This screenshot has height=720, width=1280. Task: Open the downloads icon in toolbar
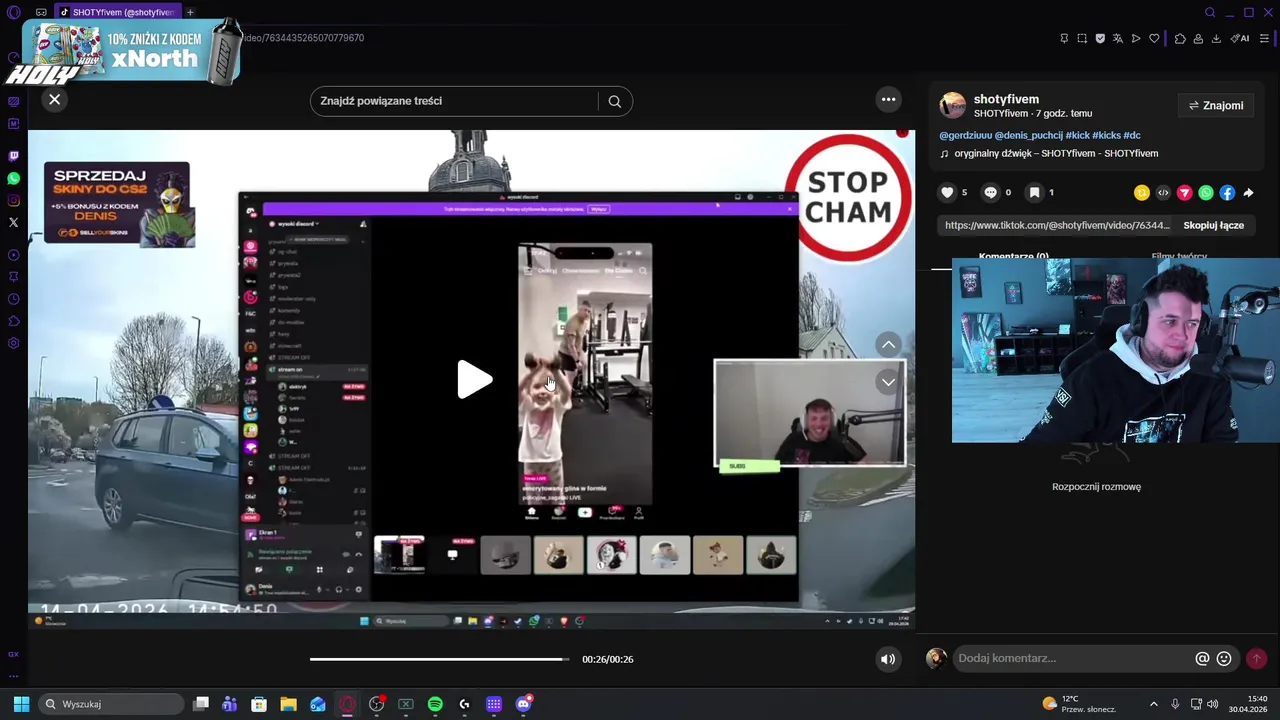point(1216,38)
